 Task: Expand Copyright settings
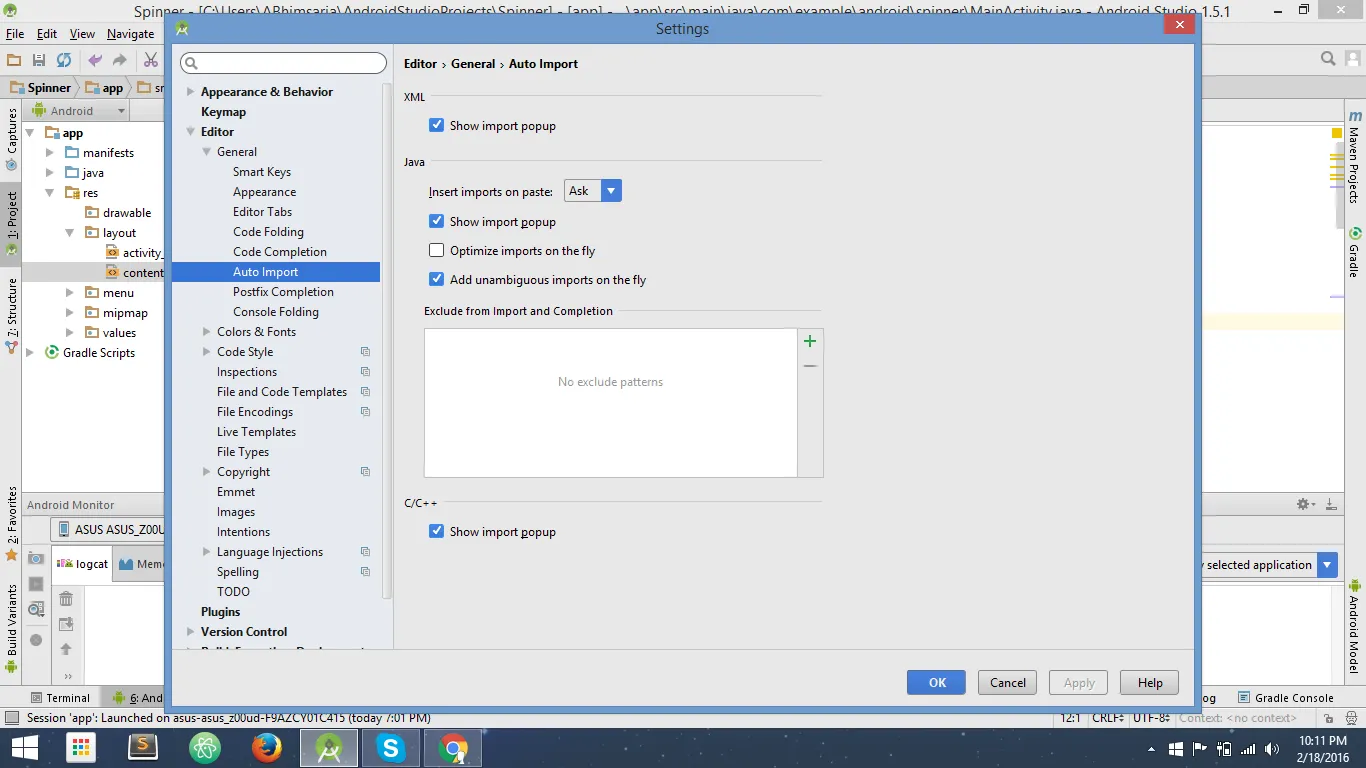click(x=207, y=472)
